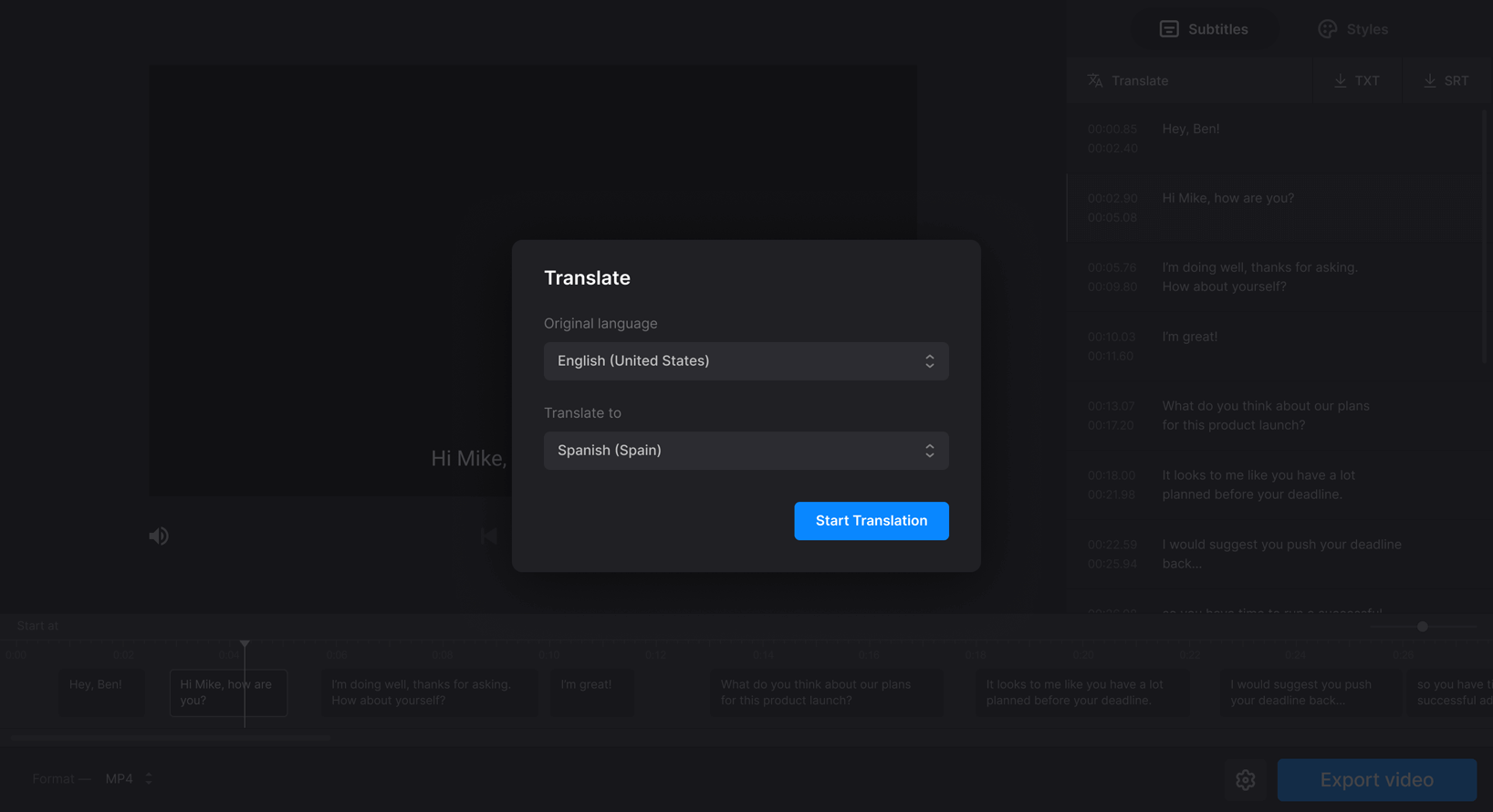Select 'I'm great!' subtitle in list

click(1189, 337)
